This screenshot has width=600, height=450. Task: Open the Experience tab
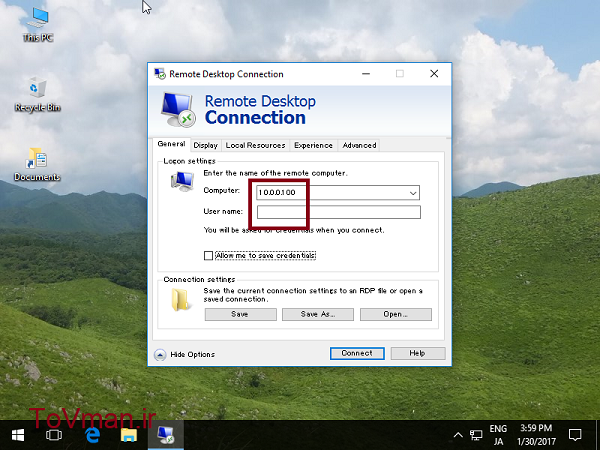click(313, 145)
